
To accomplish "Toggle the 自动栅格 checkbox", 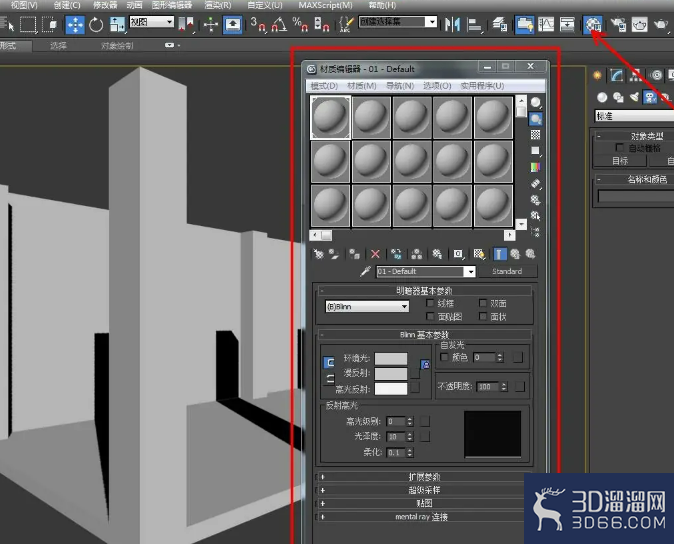I will (619, 148).
